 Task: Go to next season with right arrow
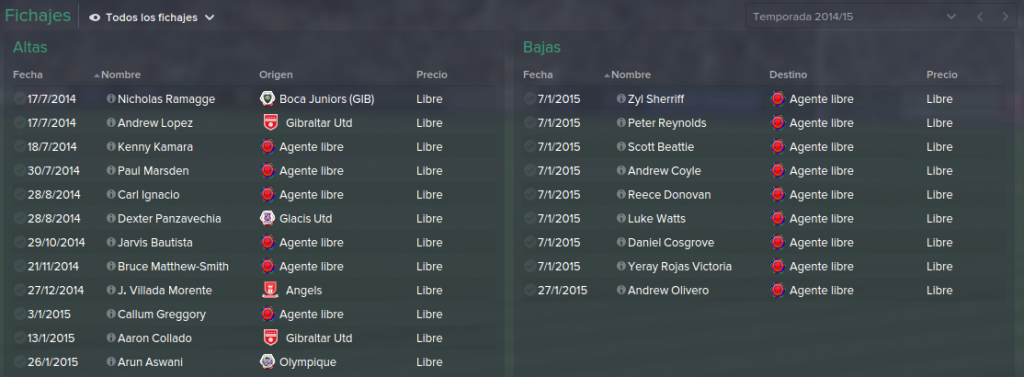point(1005,16)
